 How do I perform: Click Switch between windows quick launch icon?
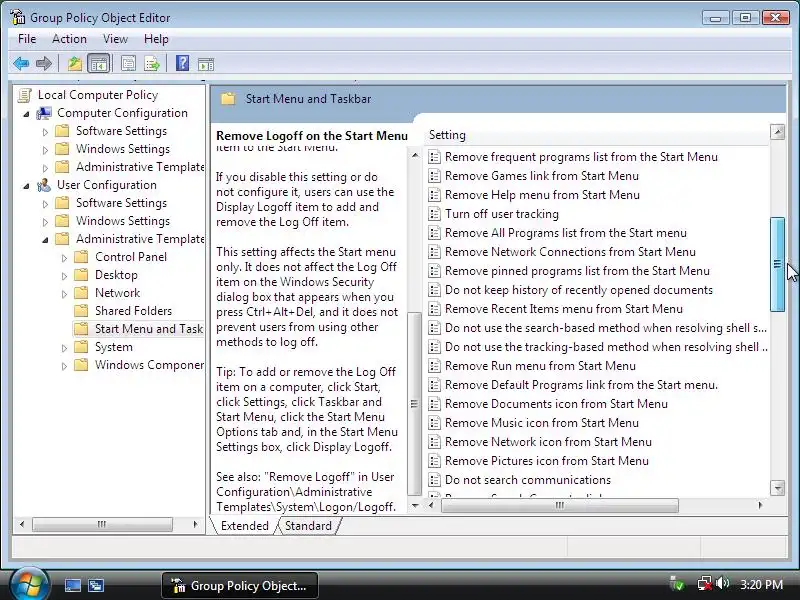coord(96,585)
